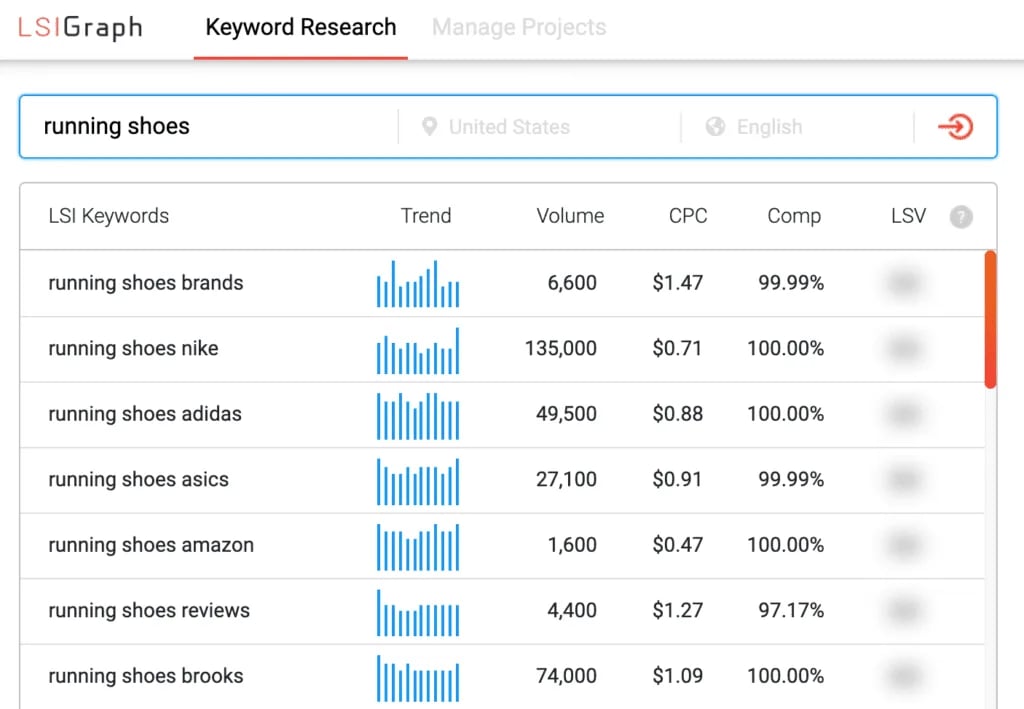
Task: Click the running shoes search input field
Action: [x=210, y=127]
